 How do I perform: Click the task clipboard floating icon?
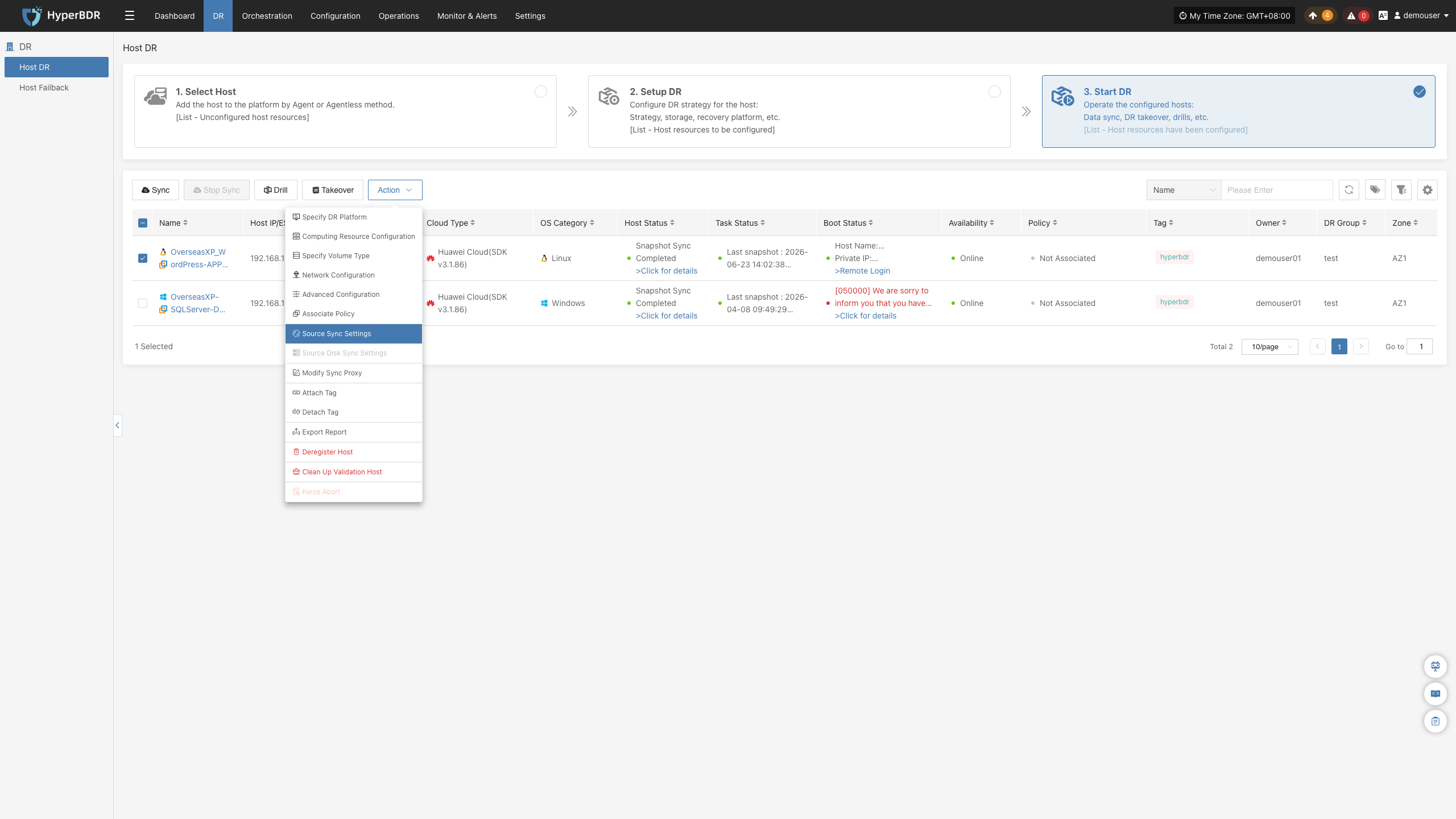click(x=1436, y=721)
